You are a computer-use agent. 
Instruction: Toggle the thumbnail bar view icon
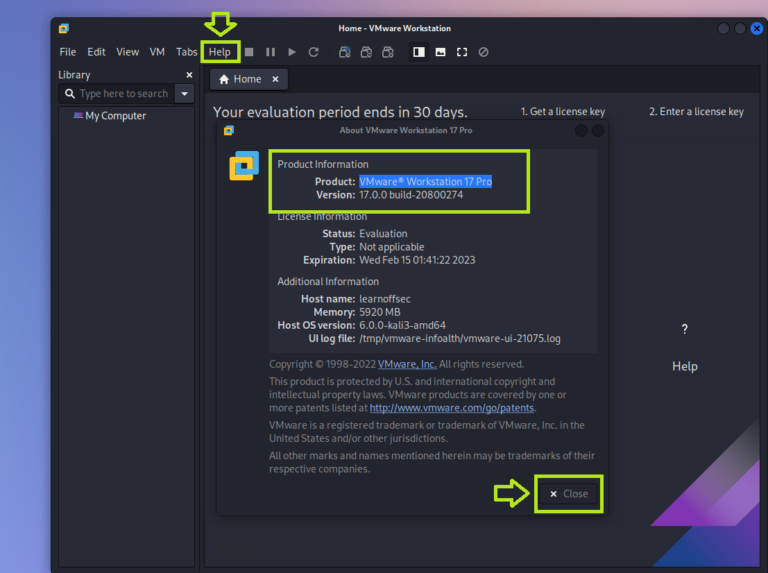click(440, 52)
